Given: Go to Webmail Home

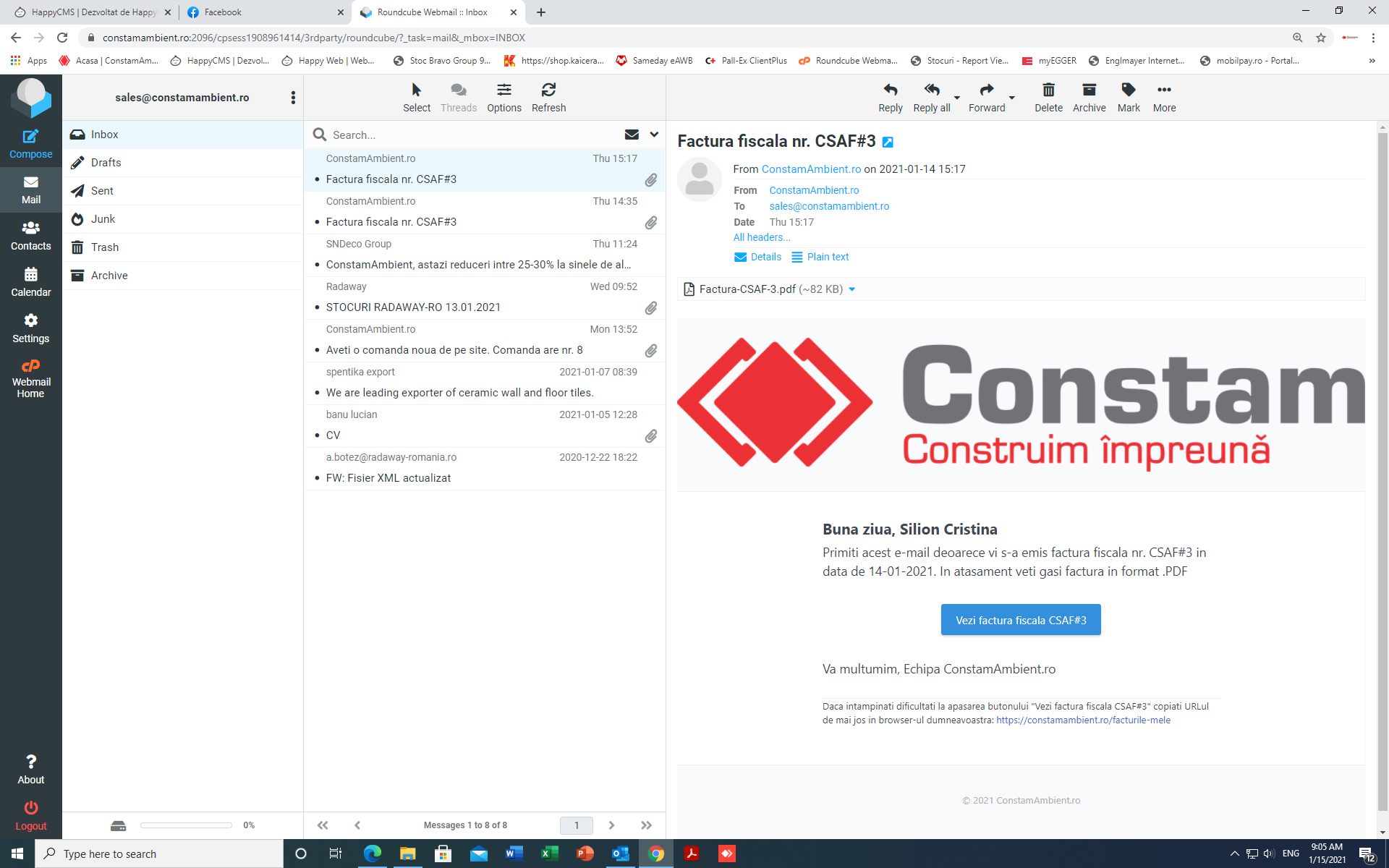Looking at the screenshot, I should click(30, 378).
